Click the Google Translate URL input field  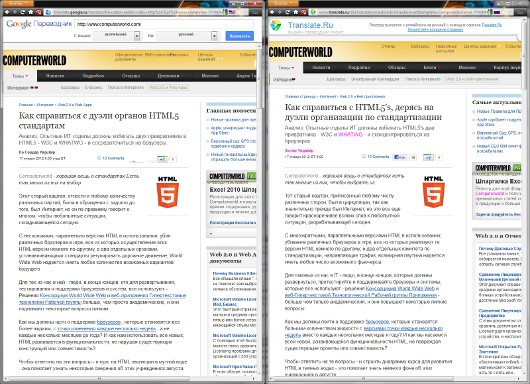point(164,24)
